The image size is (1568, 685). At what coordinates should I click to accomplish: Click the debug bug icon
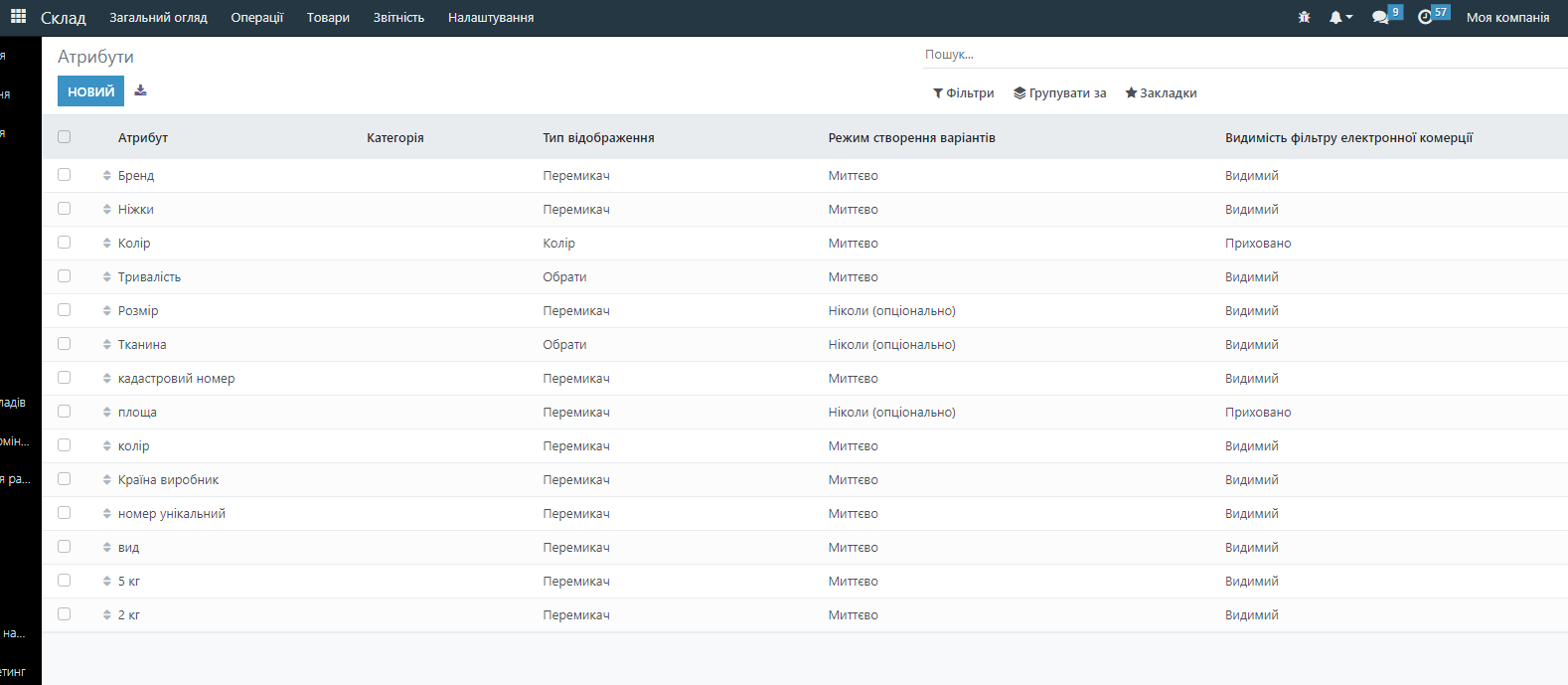pos(1304,17)
